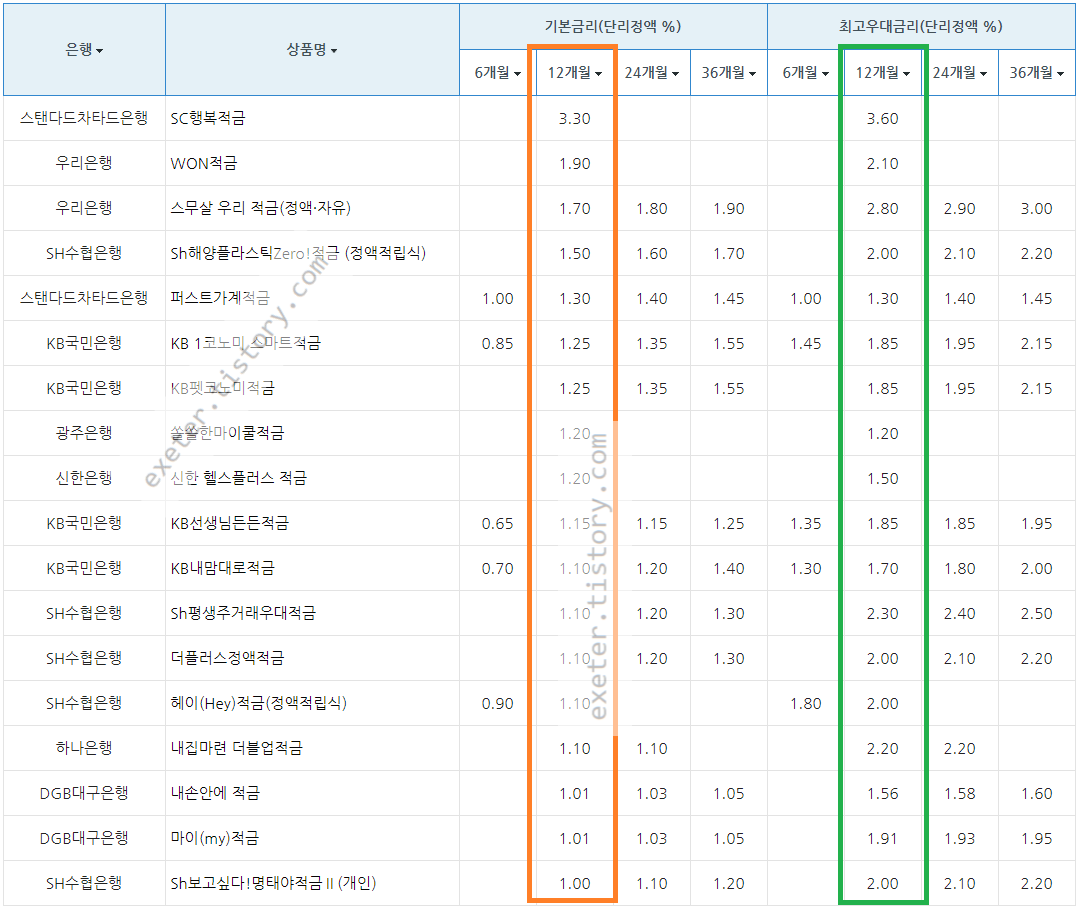Click the 2.50 rate in Sh평생주거래우대적금 row

(1036, 613)
